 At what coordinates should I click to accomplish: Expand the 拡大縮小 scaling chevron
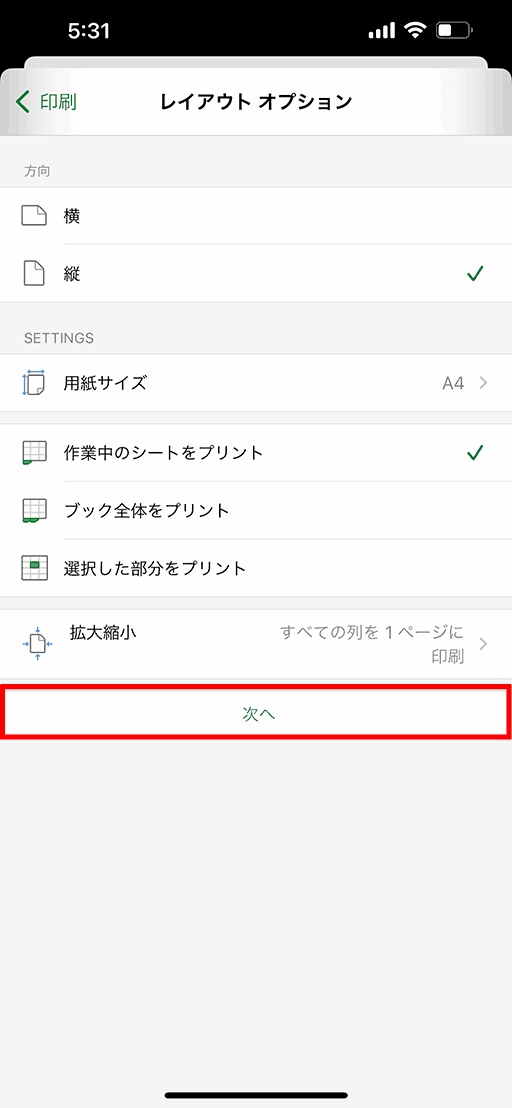(484, 644)
